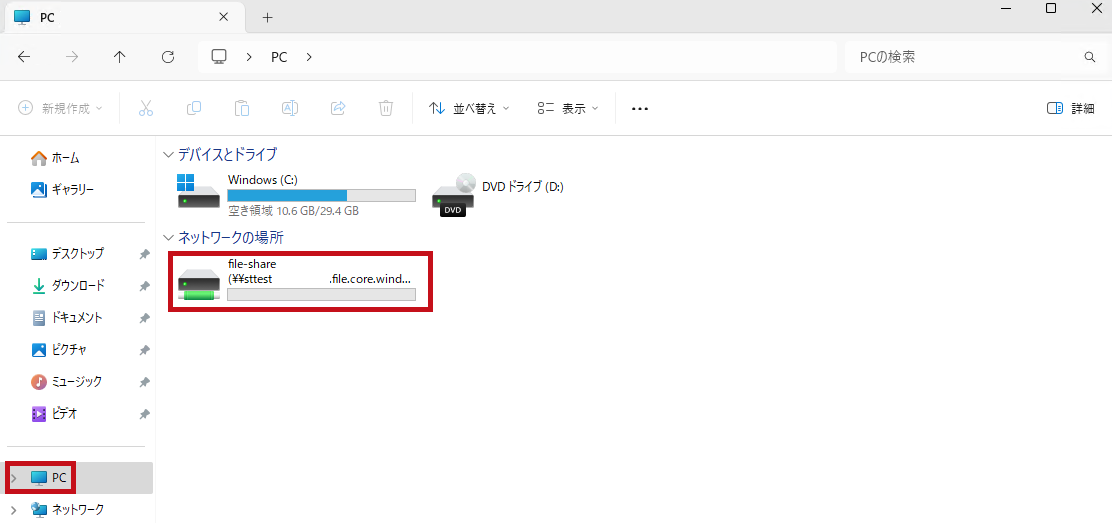The width and height of the screenshot is (1112, 523).
Task: Open デスクトップ in the sidebar
Action: 68,253
